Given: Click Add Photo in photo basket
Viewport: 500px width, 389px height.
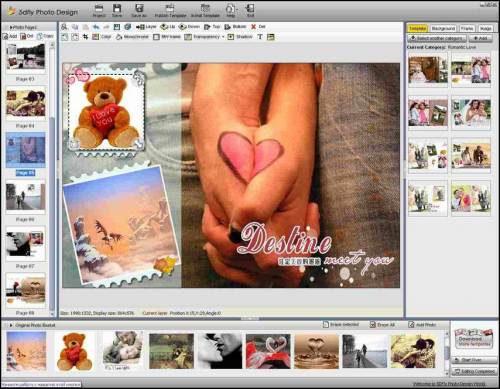Looking at the screenshot, I should click(x=422, y=324).
